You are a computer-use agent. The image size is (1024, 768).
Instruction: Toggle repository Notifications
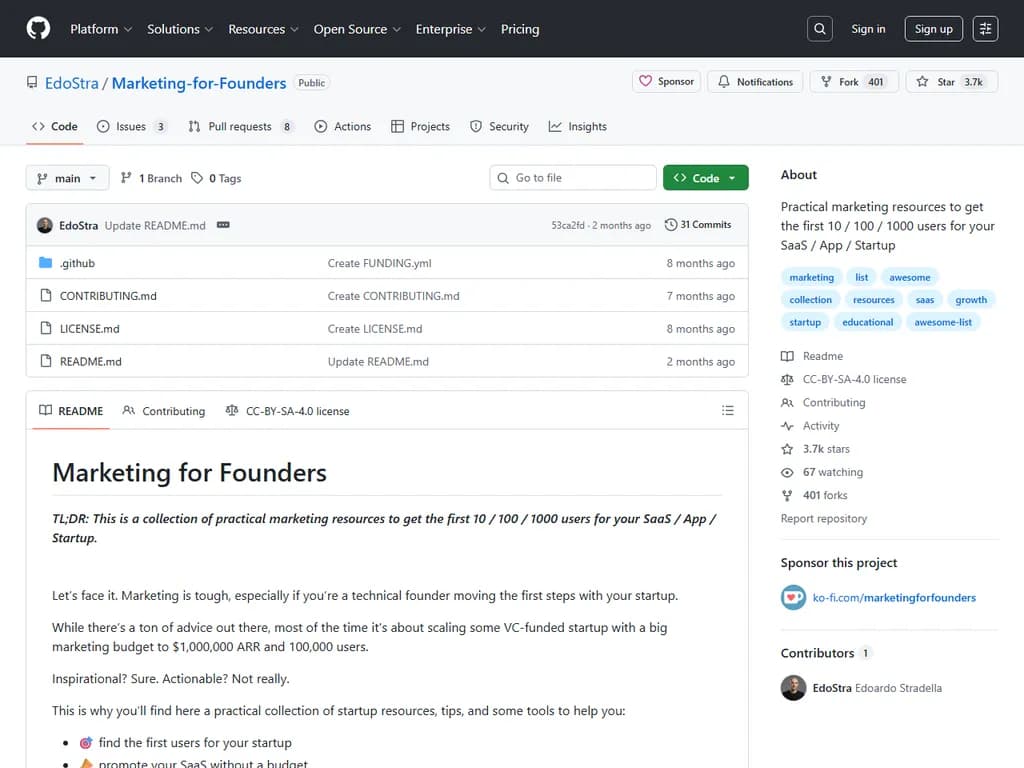coord(755,82)
